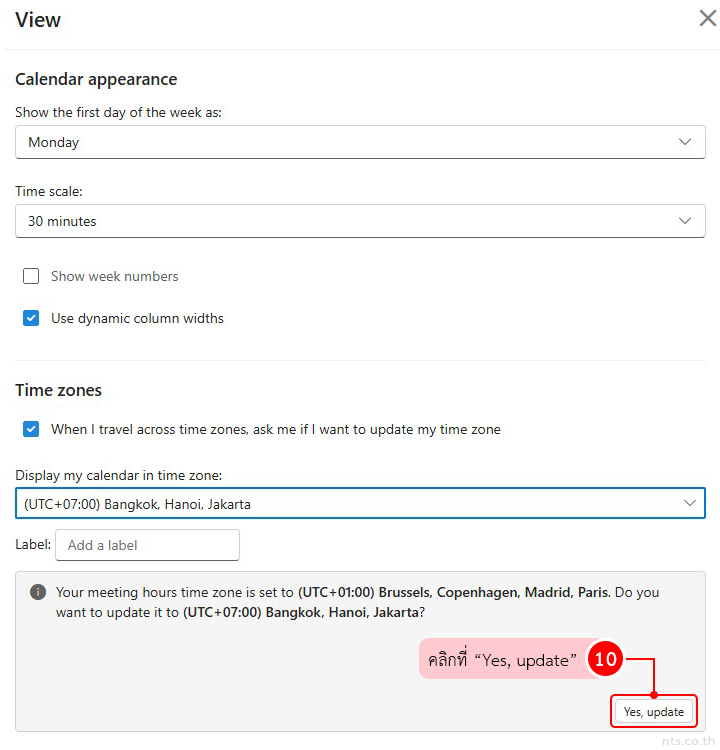This screenshot has width=720, height=750.
Task: Click the chevron arrow beside Monday
Action: [x=685, y=142]
